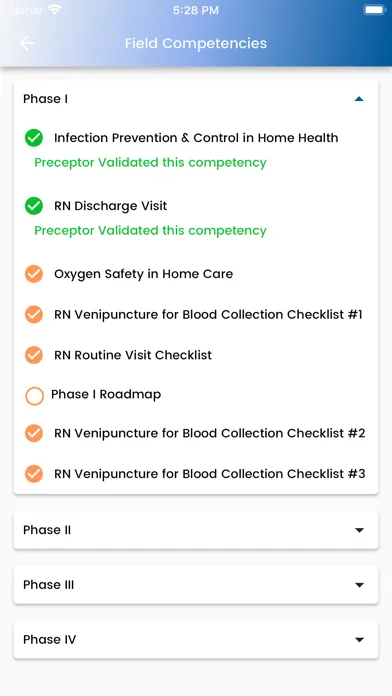Image resolution: width=392 pixels, height=696 pixels.
Task: Tap the battery icon in status bar
Action: (x=374, y=10)
